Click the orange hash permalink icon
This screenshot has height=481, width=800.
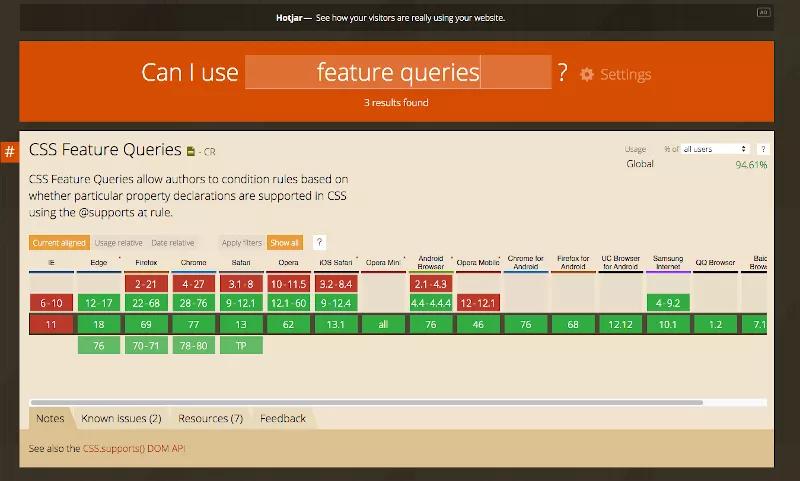point(9,152)
